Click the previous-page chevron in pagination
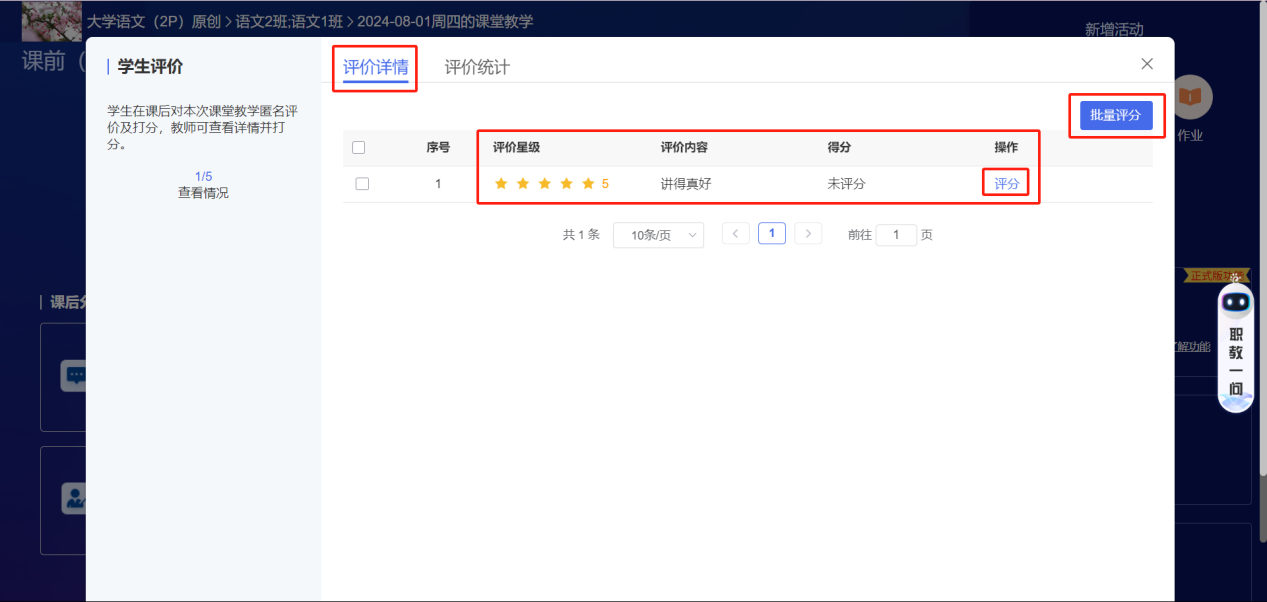The height and width of the screenshot is (602, 1267). click(735, 233)
